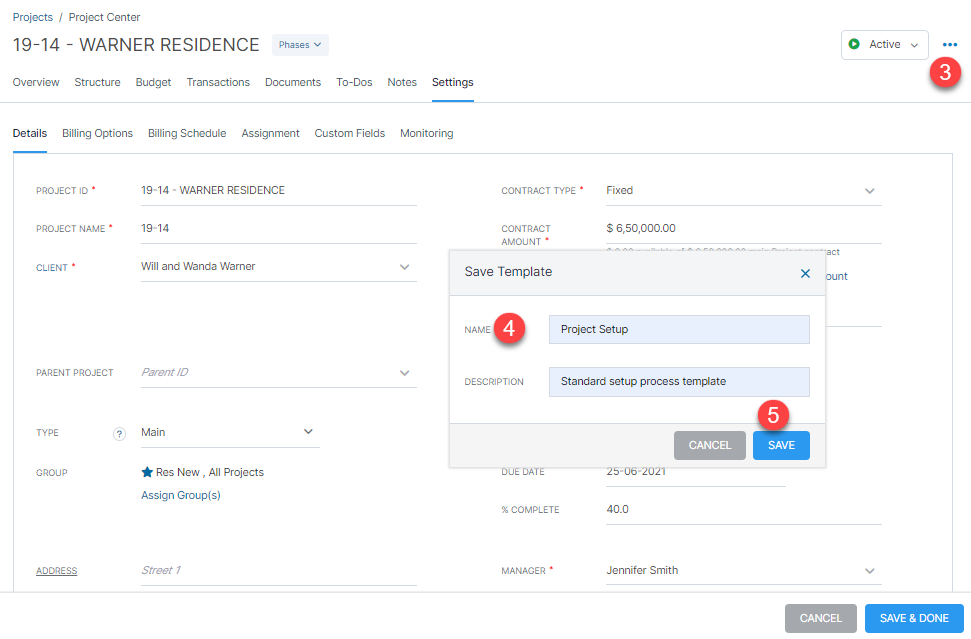The height and width of the screenshot is (639, 971).
Task: Expand the Phases dropdown
Action: pyautogui.click(x=300, y=45)
